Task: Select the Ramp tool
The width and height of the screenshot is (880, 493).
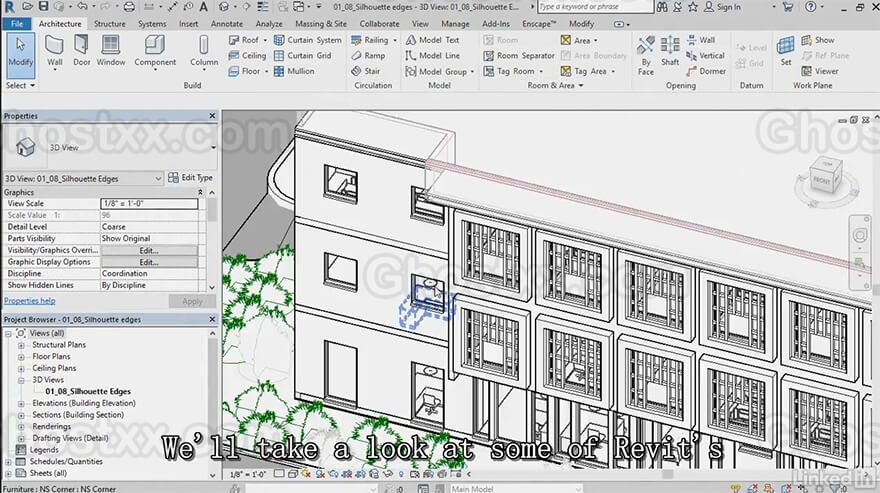Action: pyautogui.click(x=368, y=56)
